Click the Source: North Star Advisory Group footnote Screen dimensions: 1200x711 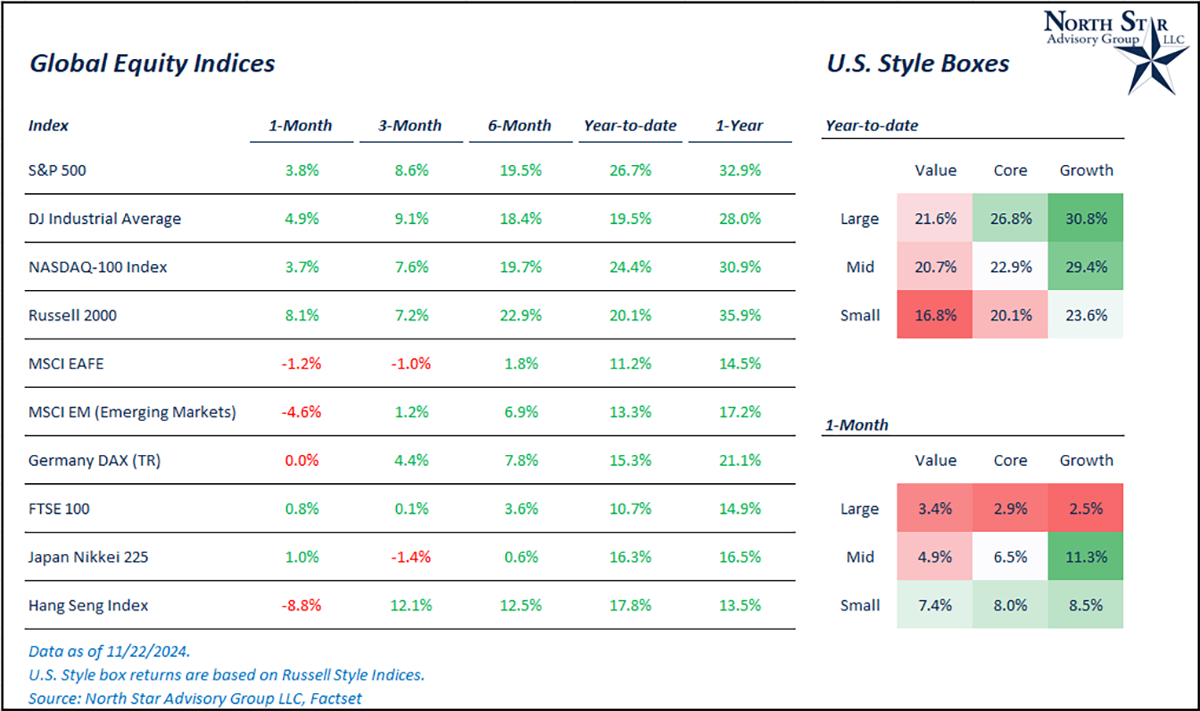[x=195, y=698]
